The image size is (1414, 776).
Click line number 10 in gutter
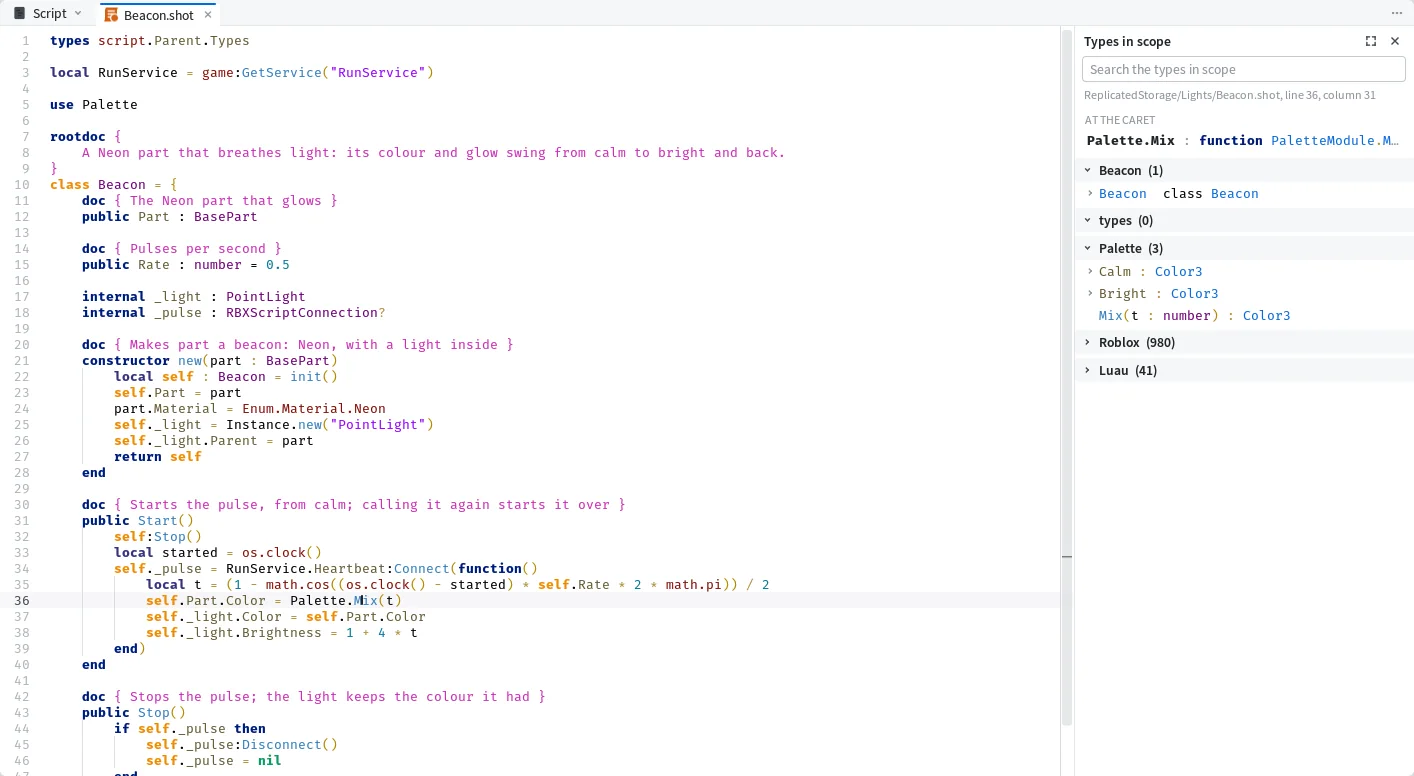point(22,184)
